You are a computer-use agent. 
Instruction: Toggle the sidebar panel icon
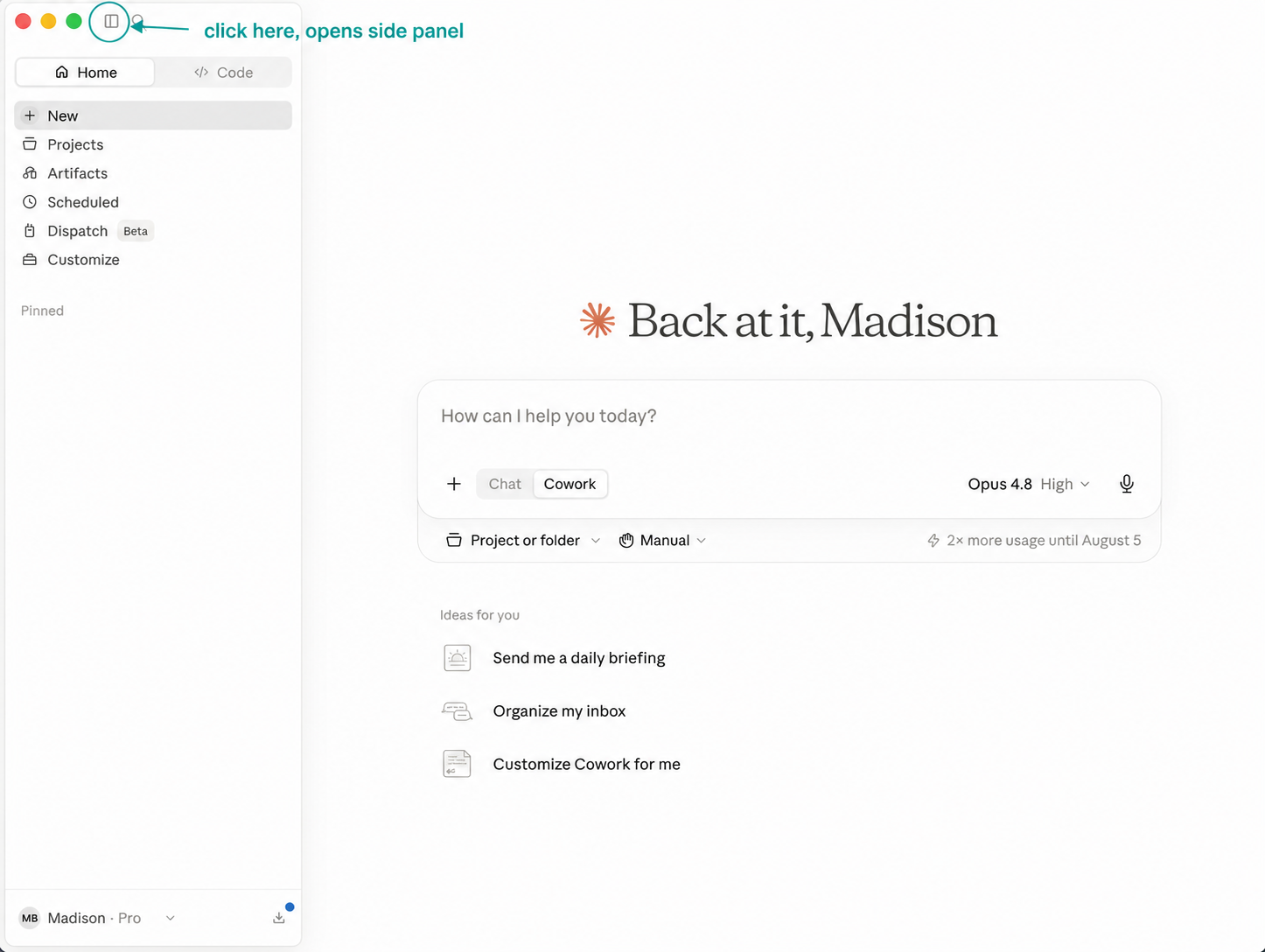(111, 21)
